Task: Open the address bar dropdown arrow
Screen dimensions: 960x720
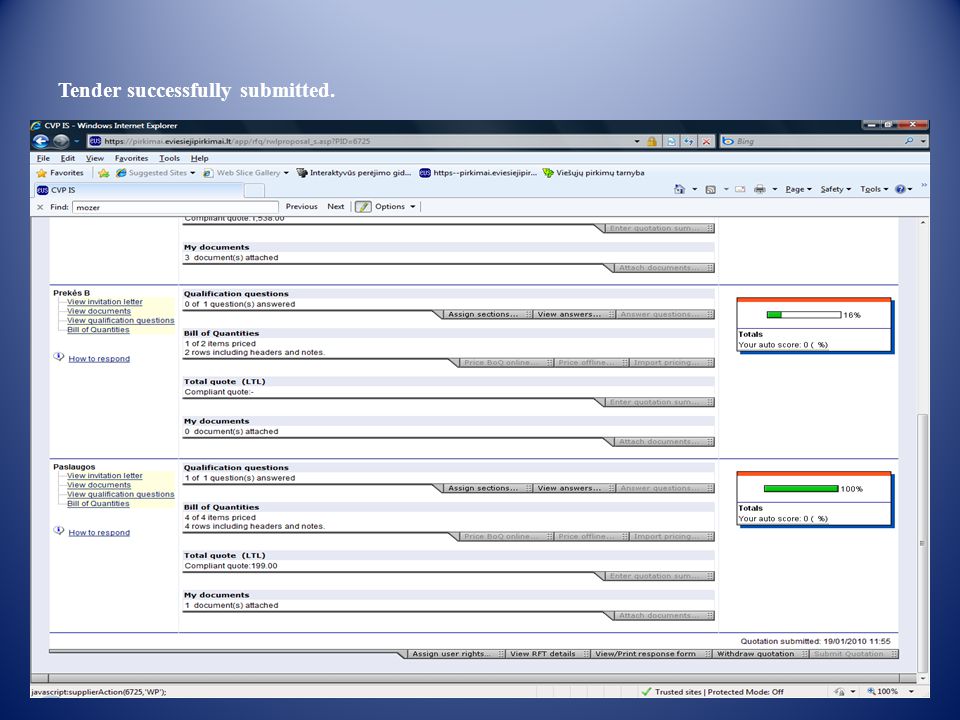Action: (x=637, y=141)
